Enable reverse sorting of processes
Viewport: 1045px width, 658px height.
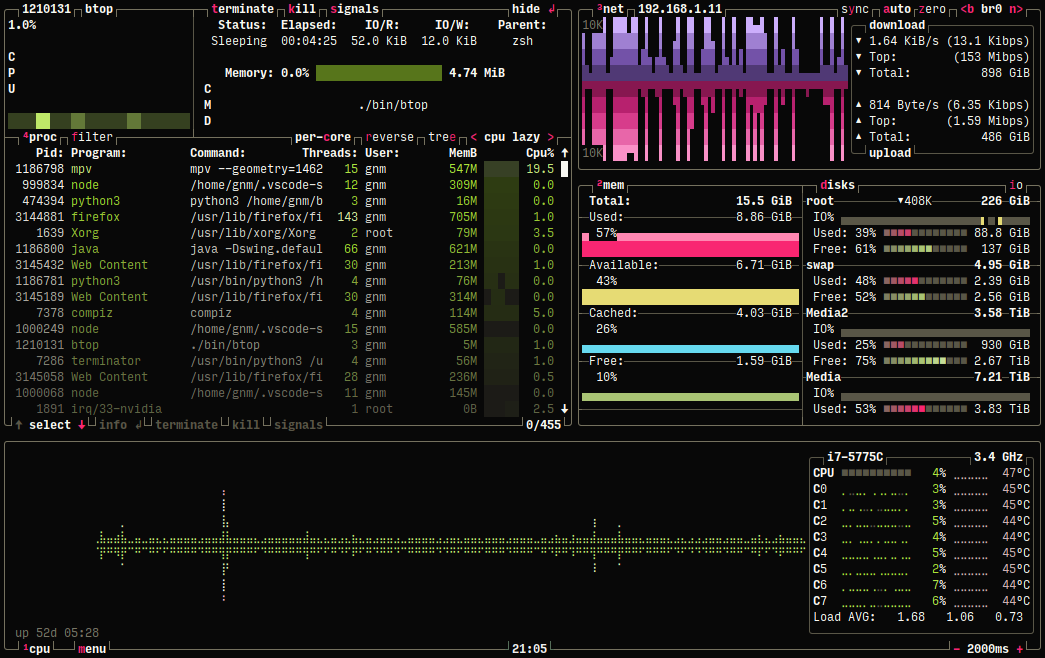pos(390,136)
